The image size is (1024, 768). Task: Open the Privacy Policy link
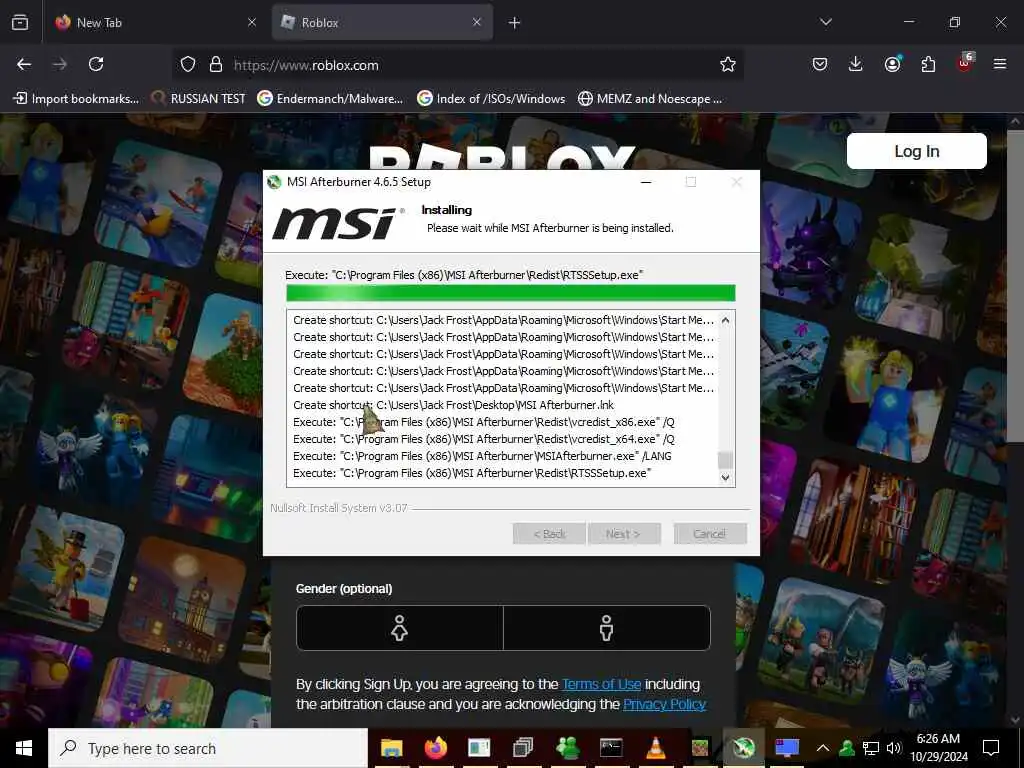pyautogui.click(x=664, y=704)
